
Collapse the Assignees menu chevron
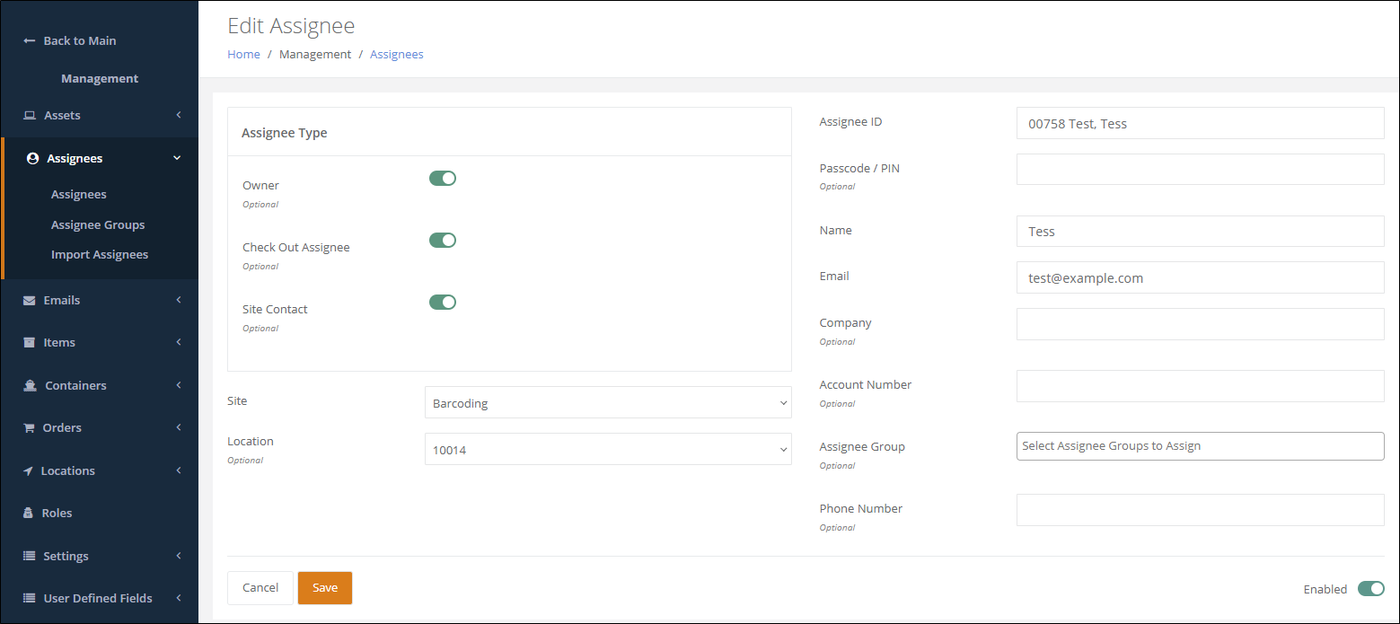[x=177, y=158]
